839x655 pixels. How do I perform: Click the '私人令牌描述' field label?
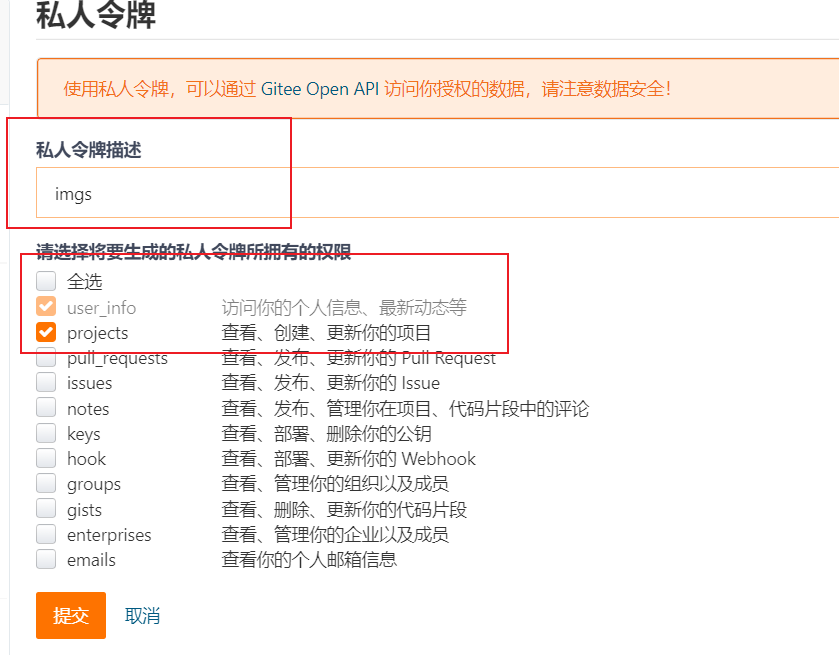coord(89,150)
